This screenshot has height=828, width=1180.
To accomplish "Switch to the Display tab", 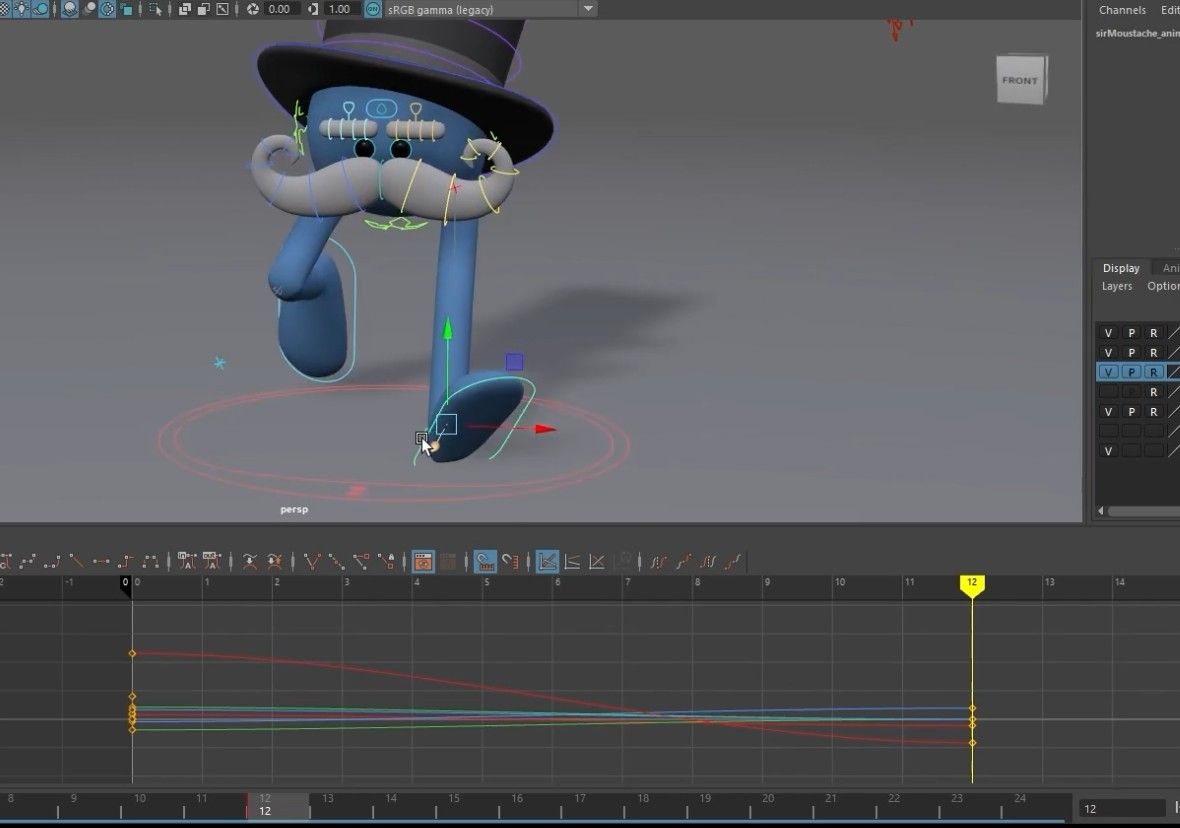I will pos(1121,268).
